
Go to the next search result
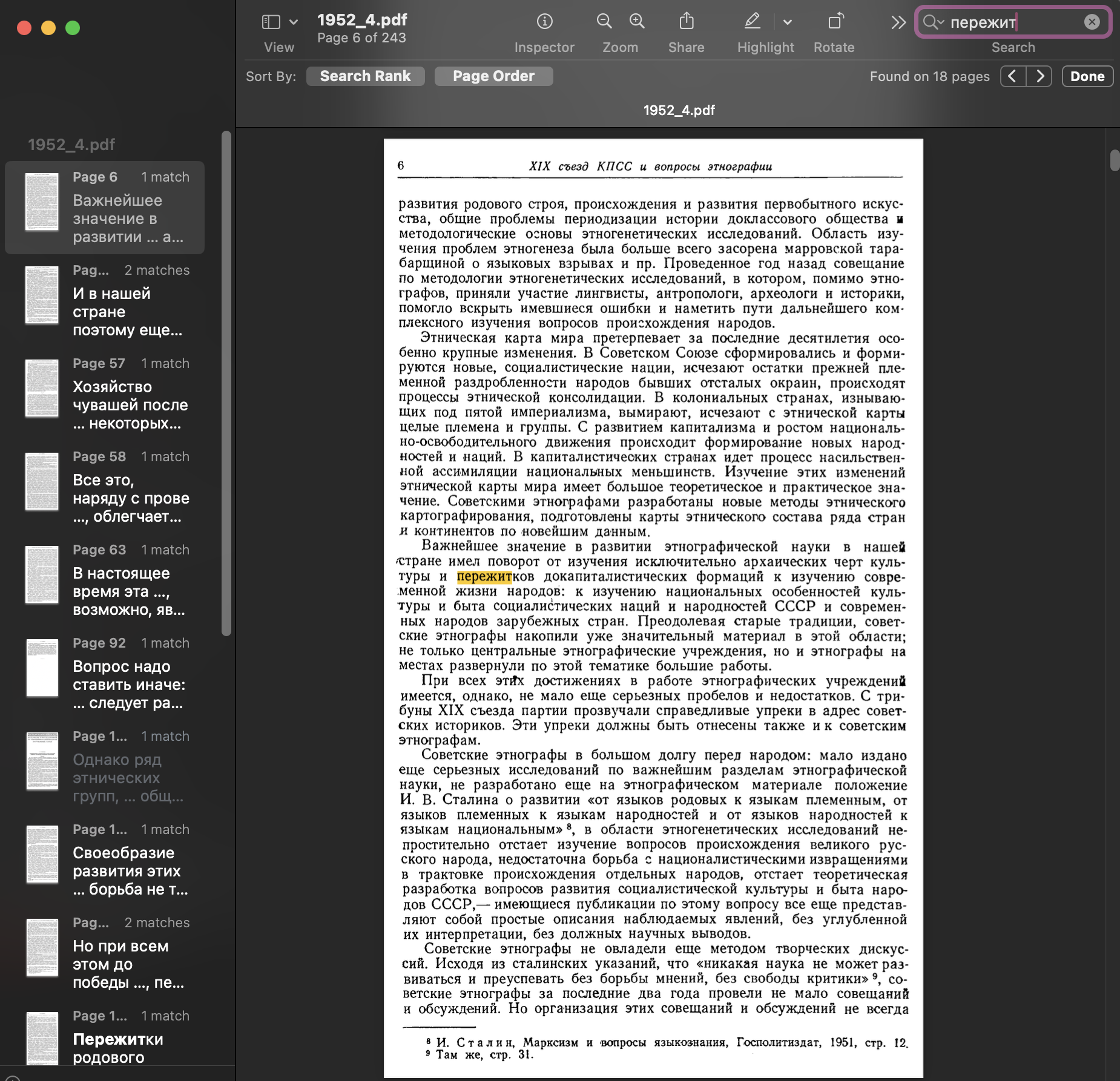coord(1041,76)
